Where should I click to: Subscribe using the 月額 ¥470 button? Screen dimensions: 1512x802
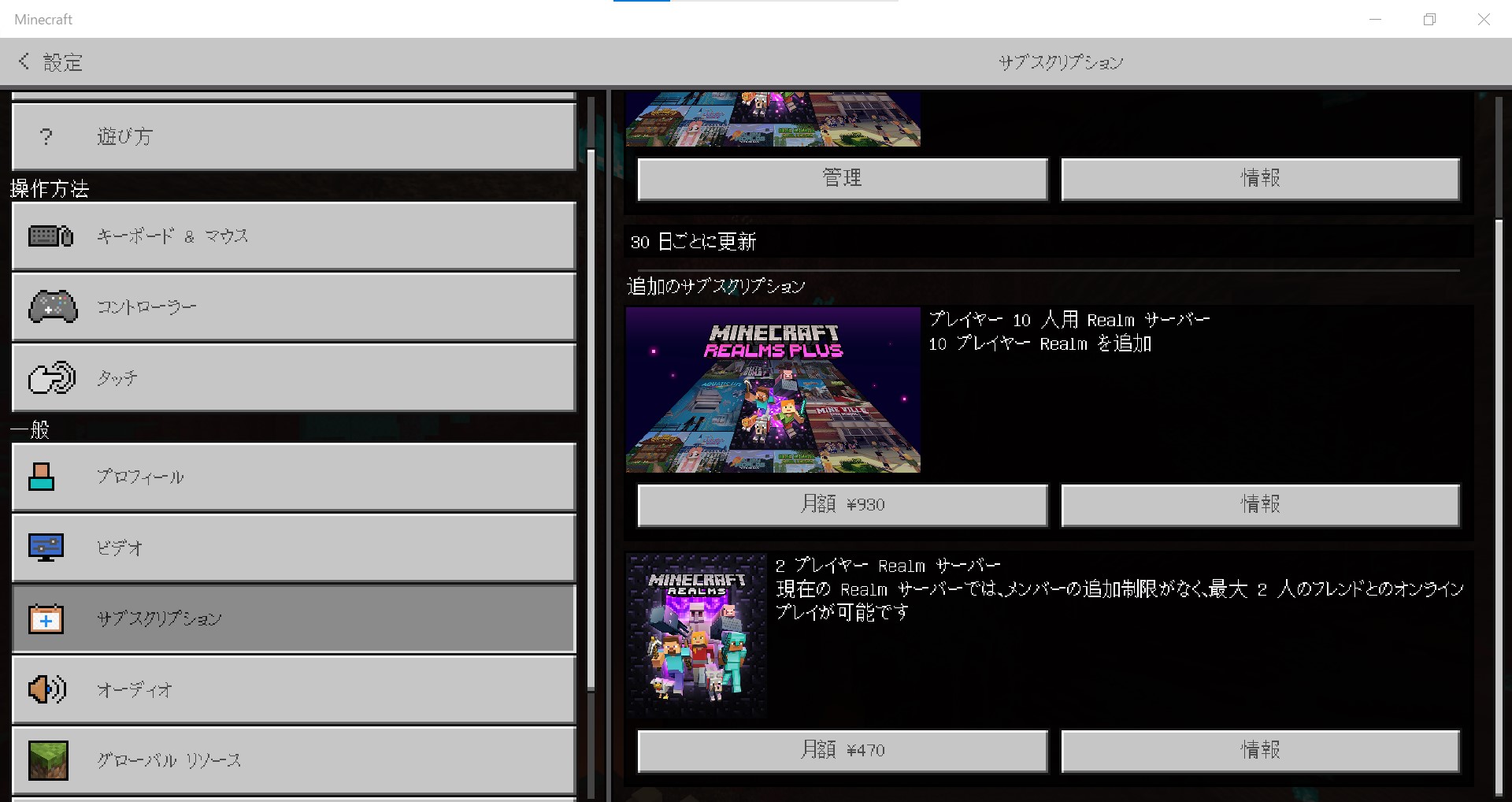tap(842, 751)
